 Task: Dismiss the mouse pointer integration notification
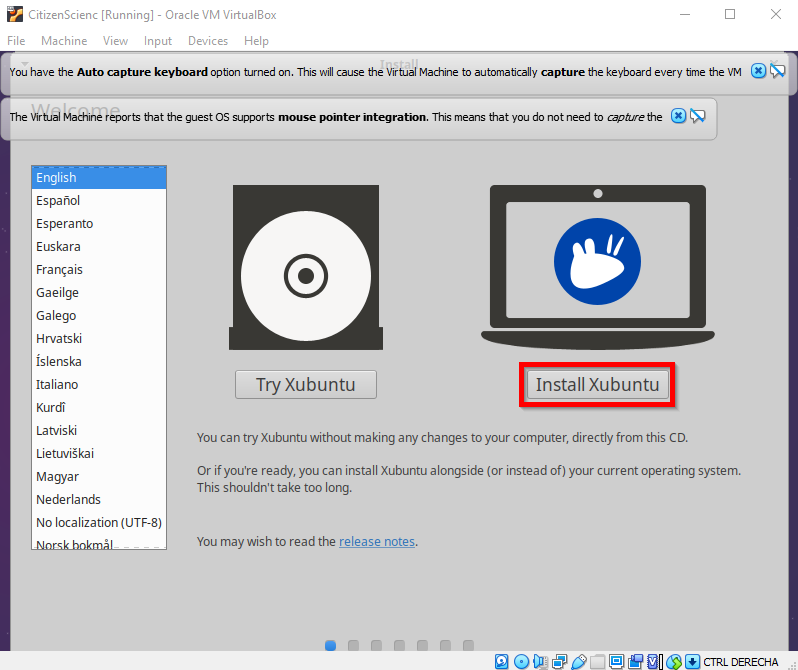tap(678, 116)
